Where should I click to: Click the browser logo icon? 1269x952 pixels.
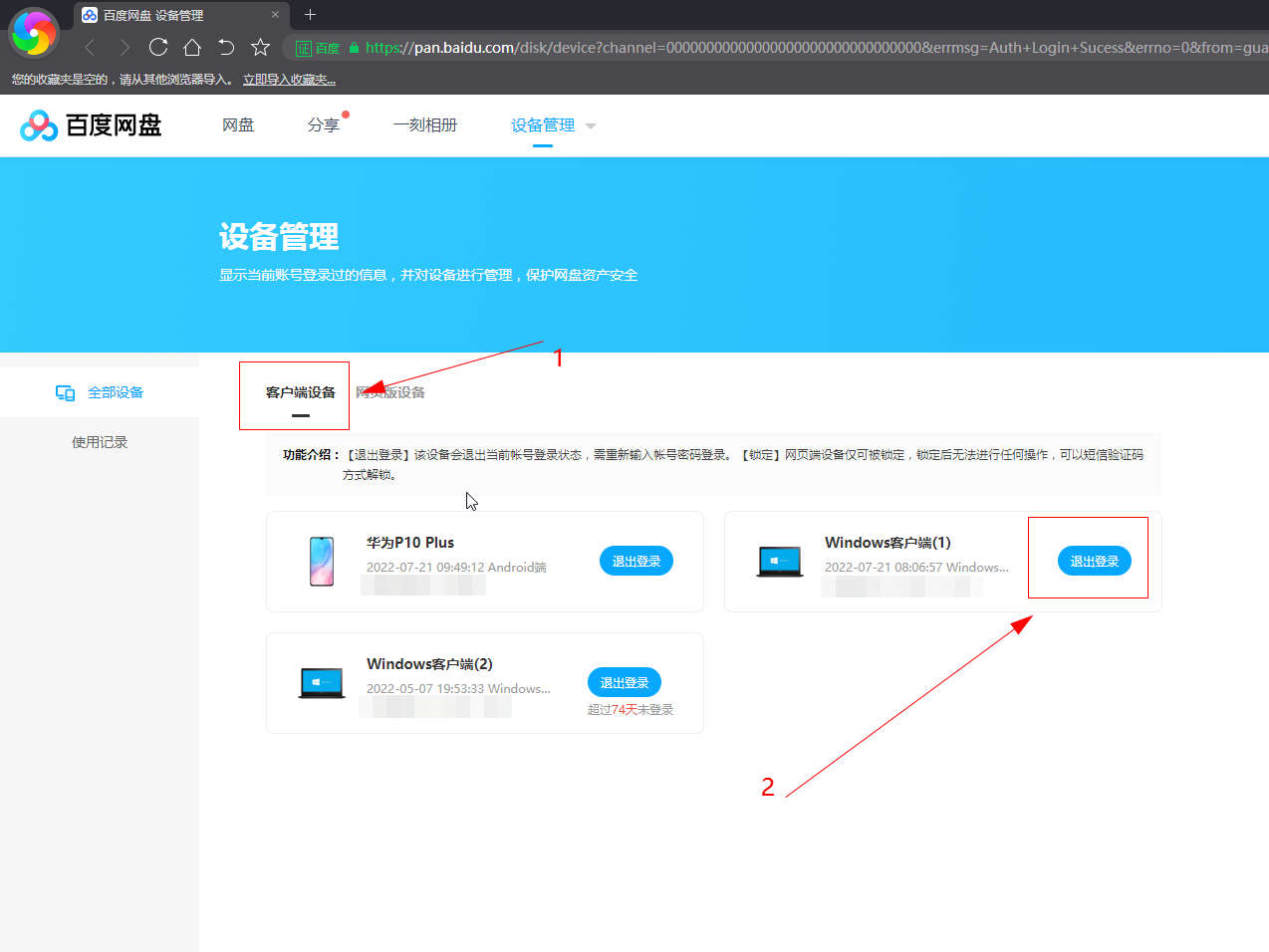(x=34, y=34)
